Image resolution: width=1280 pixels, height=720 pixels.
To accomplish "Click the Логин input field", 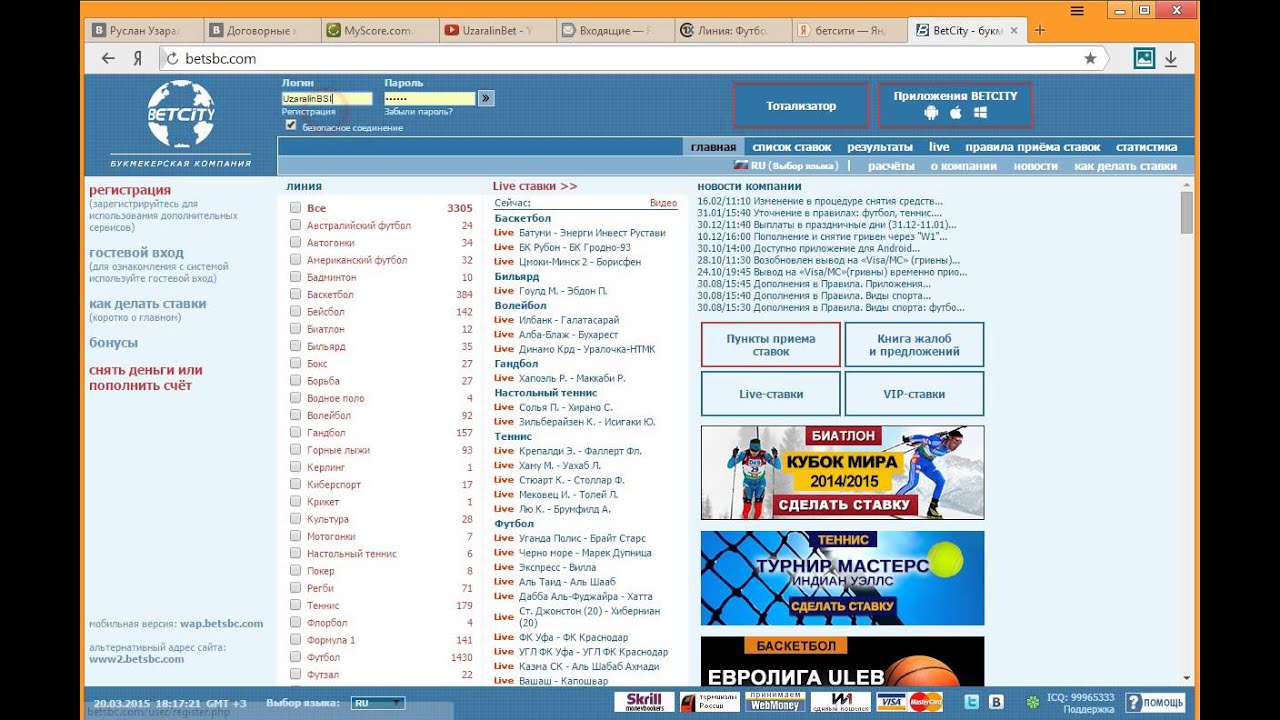I will 327,99.
